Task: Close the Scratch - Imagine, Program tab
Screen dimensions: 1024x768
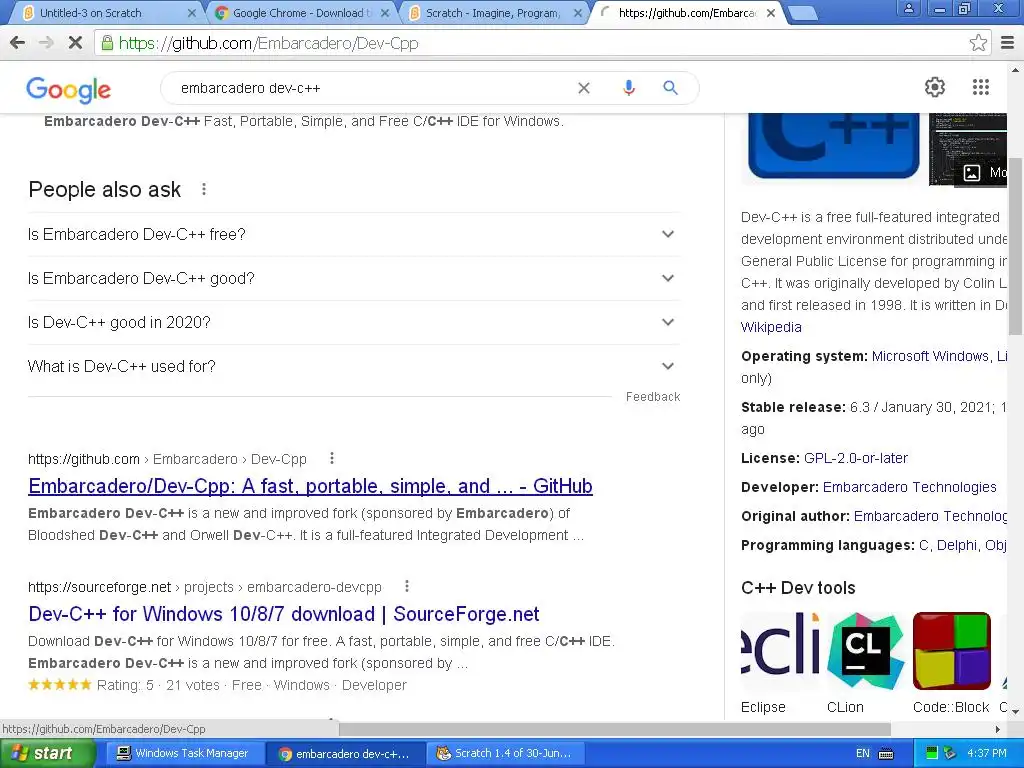Action: 577,13
